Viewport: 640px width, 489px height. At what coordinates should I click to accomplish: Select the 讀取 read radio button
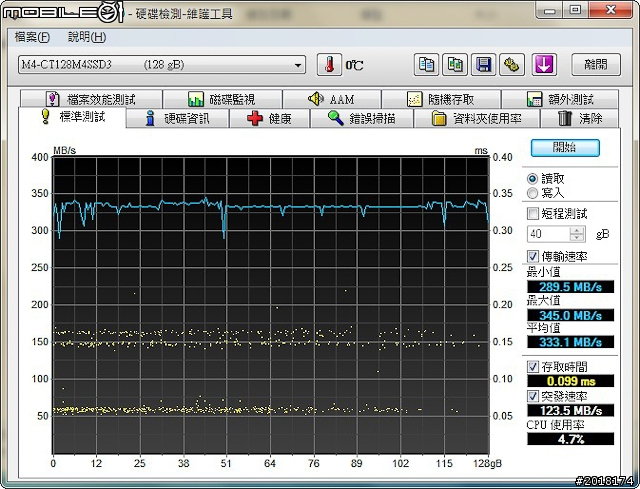(x=533, y=177)
